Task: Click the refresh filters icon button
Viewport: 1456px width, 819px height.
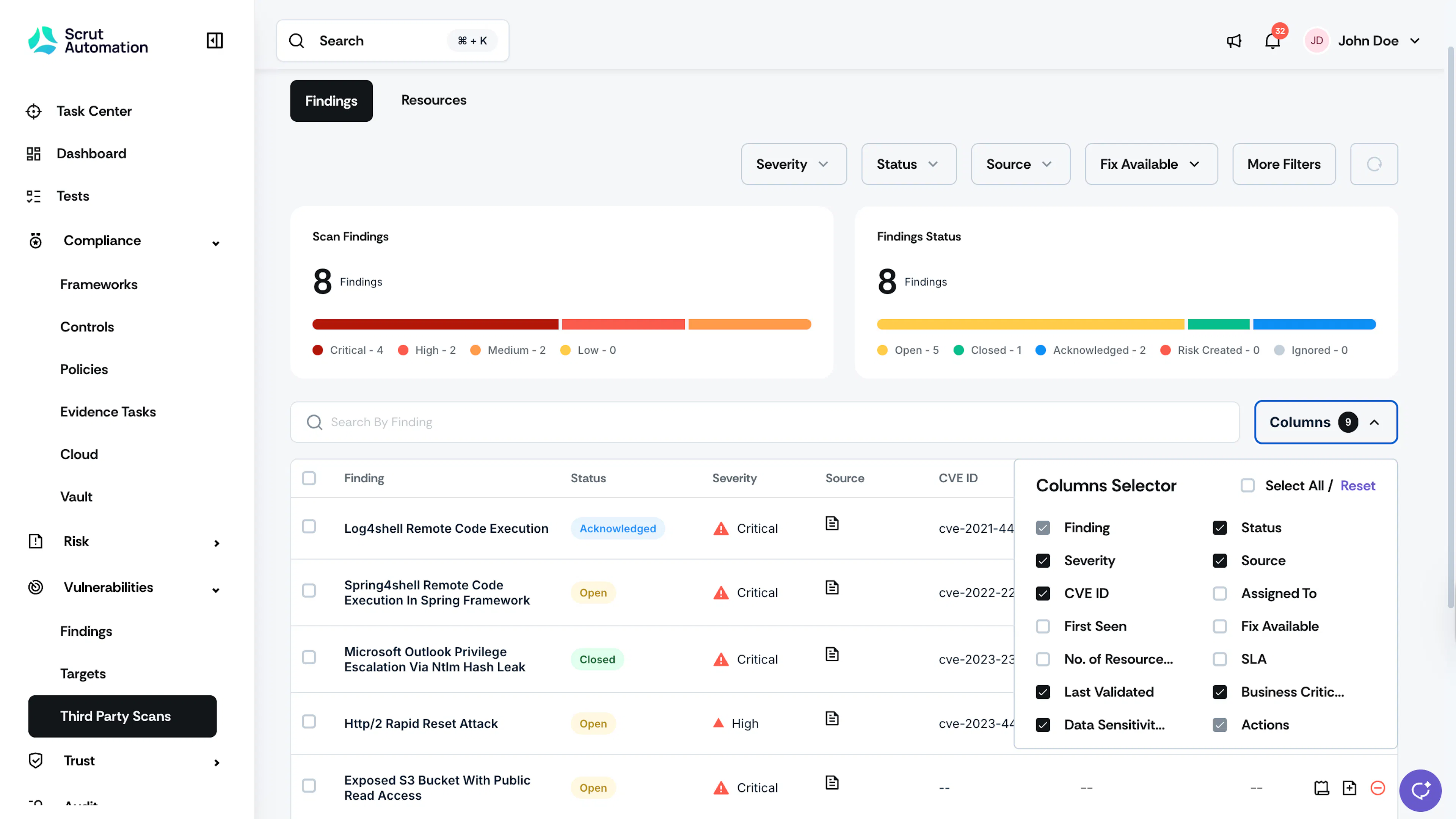Action: pyautogui.click(x=1374, y=164)
